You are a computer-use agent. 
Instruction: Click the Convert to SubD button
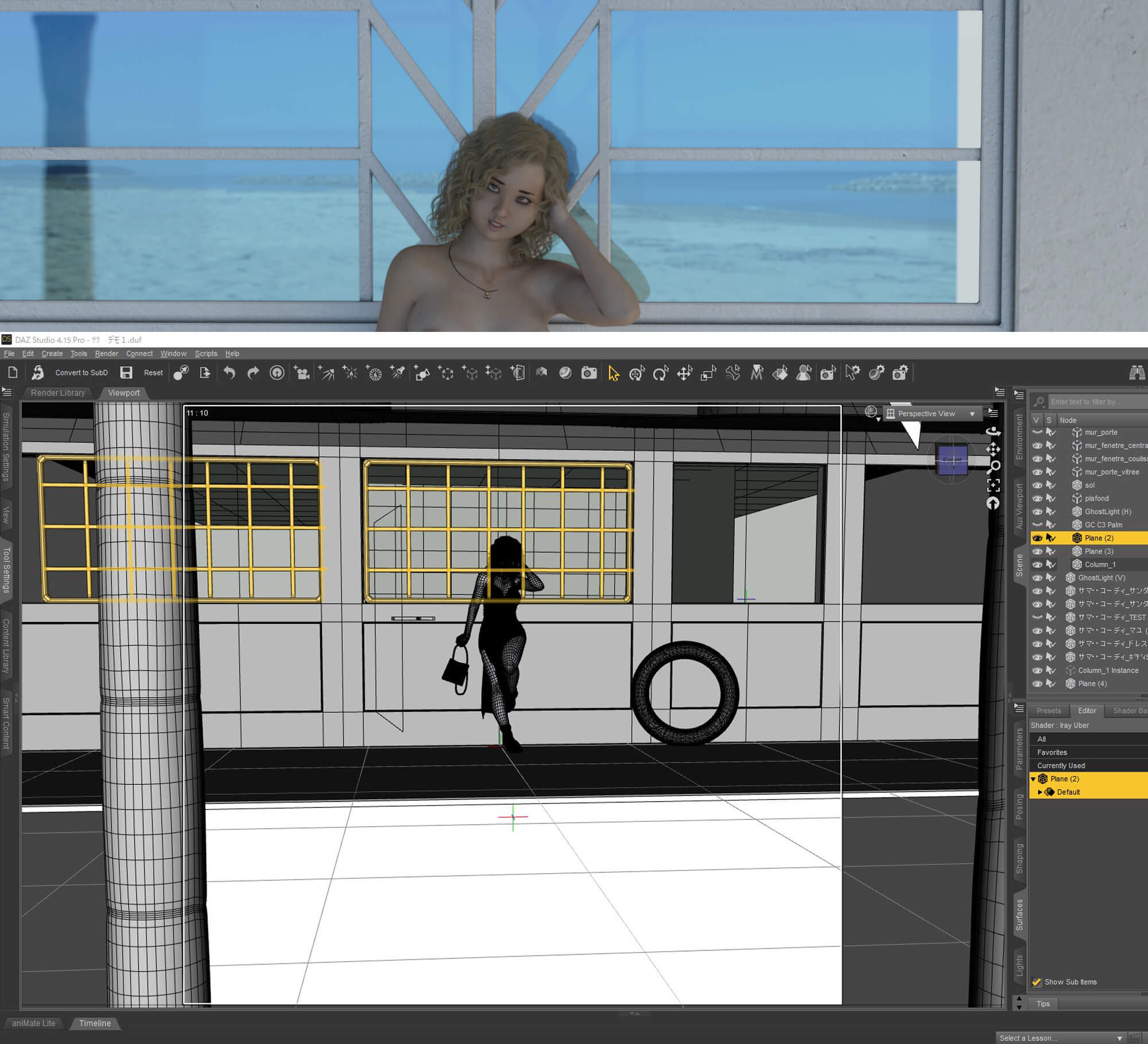(82, 373)
